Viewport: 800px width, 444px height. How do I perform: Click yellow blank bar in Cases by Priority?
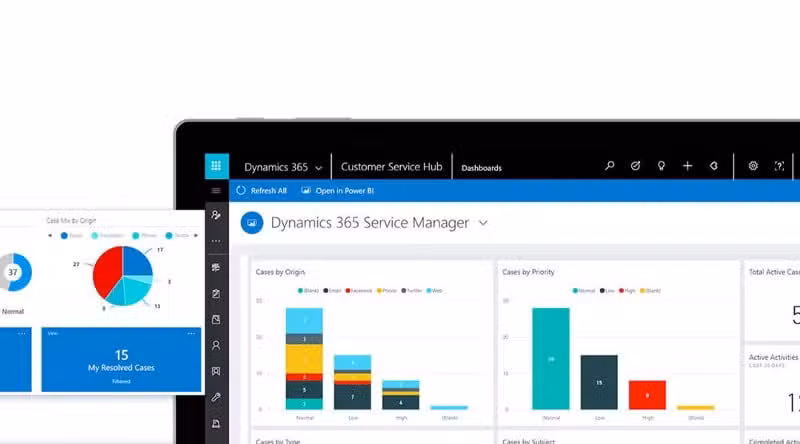pyautogui.click(x=695, y=407)
